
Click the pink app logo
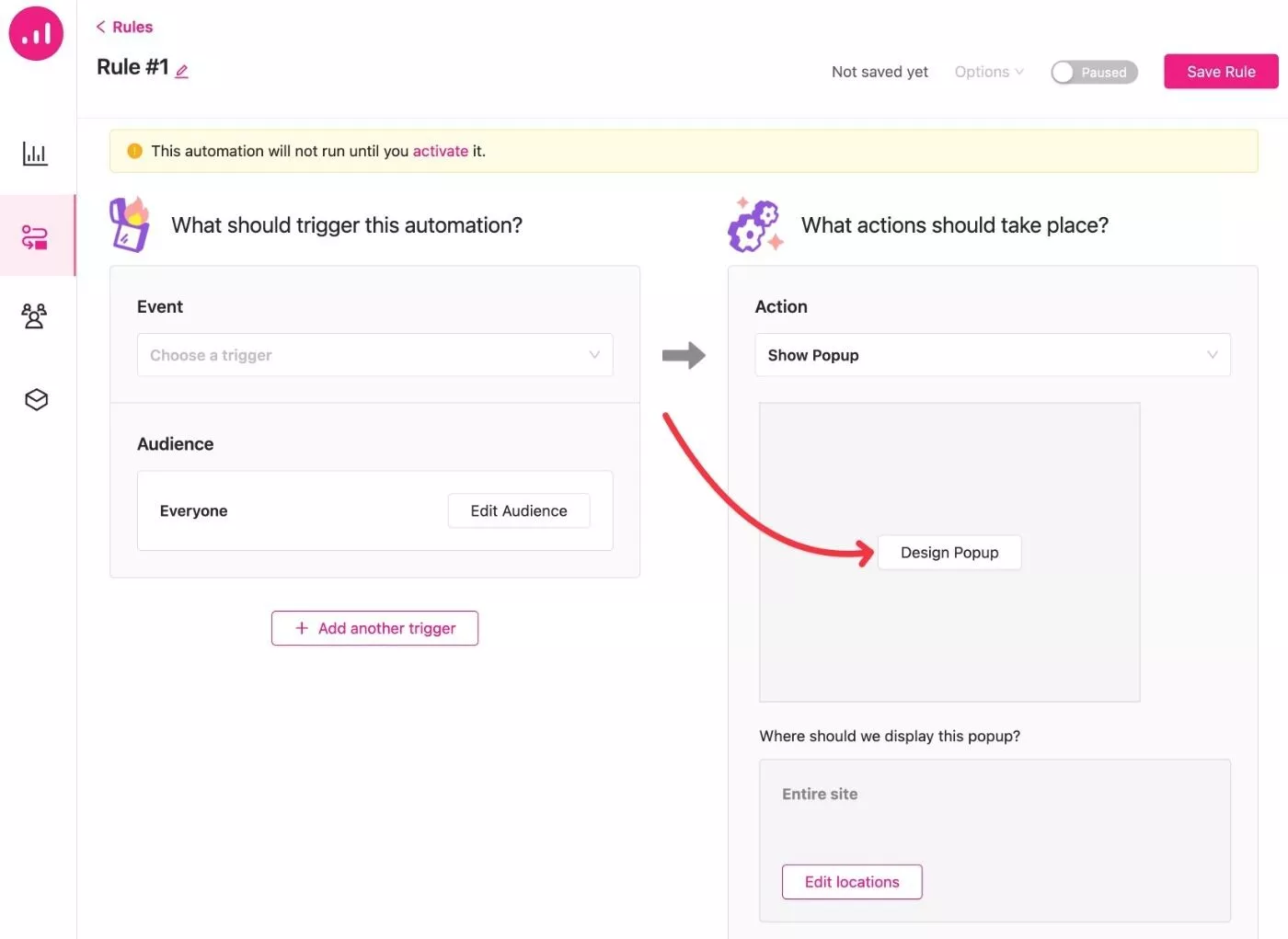point(36,33)
